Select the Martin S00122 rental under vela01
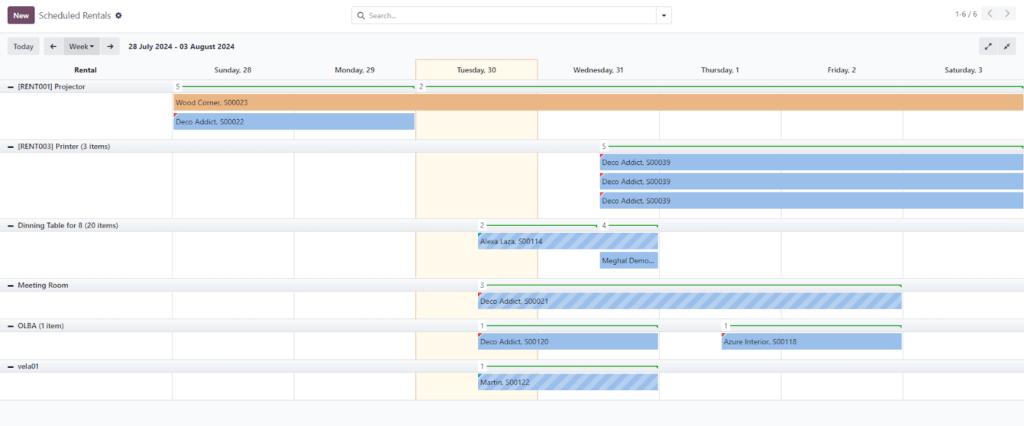The width and height of the screenshot is (1024, 426). coord(567,382)
